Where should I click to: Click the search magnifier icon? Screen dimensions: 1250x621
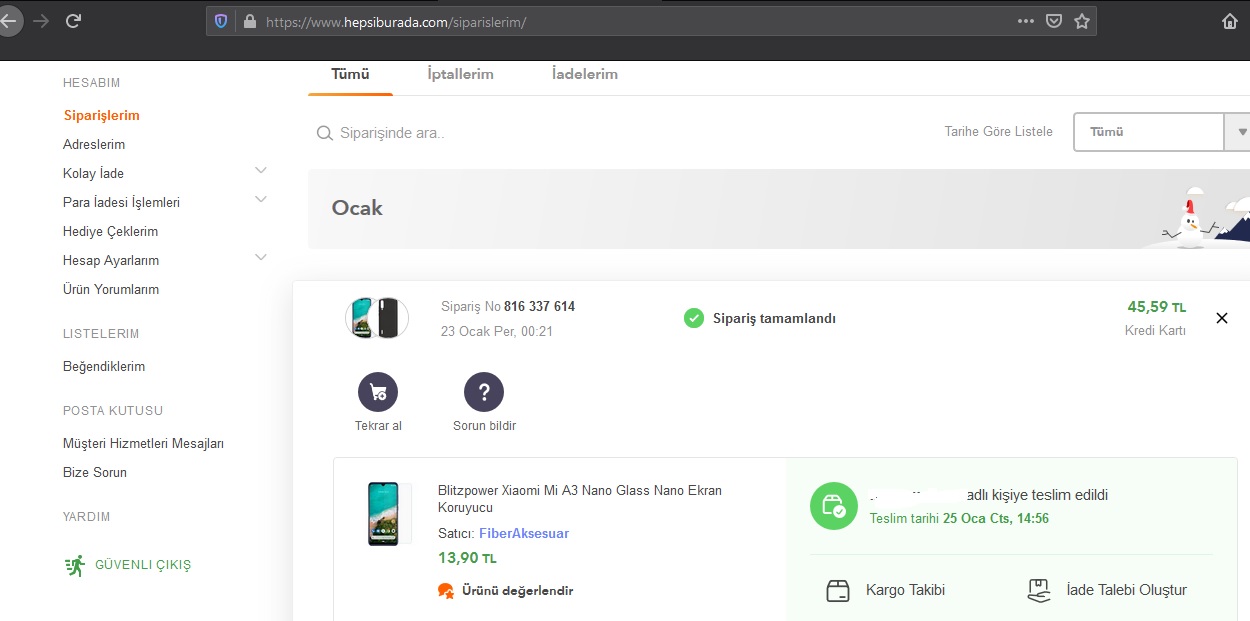click(324, 133)
